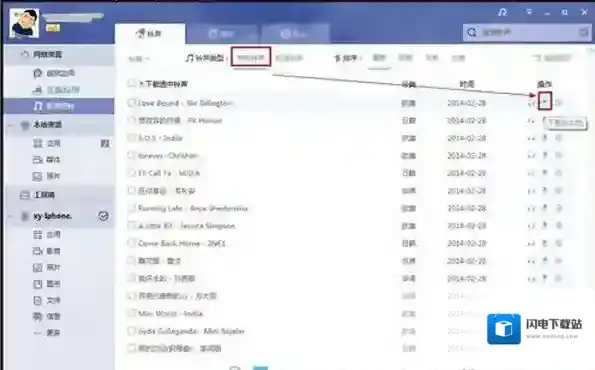Image resolution: width=595 pixels, height=370 pixels.
Task: Click the user avatar picture
Action: pos(24,23)
